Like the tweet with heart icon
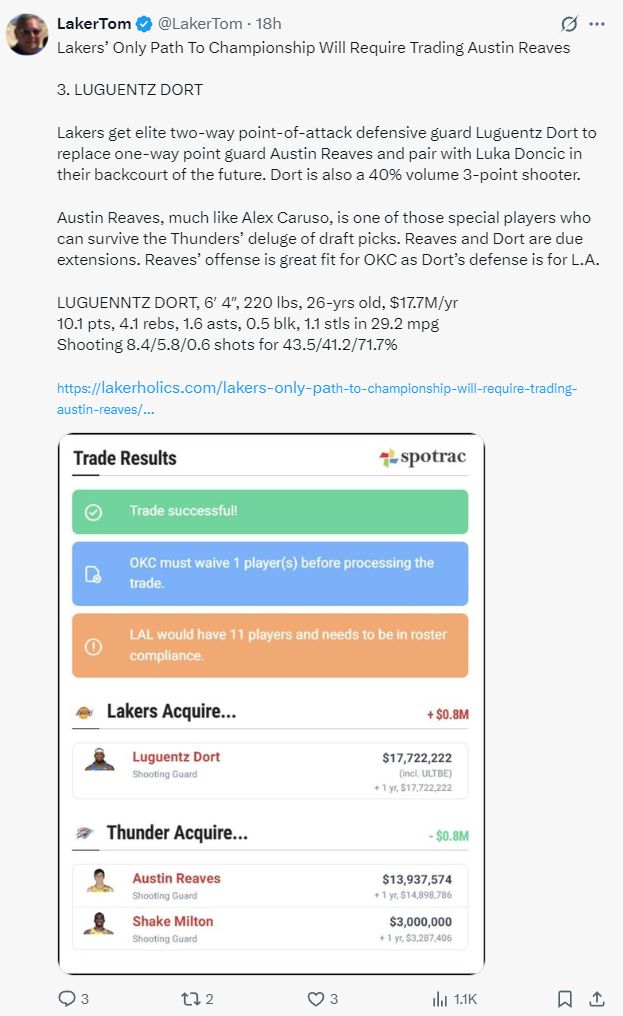The width and height of the screenshot is (623, 1016). point(315,998)
